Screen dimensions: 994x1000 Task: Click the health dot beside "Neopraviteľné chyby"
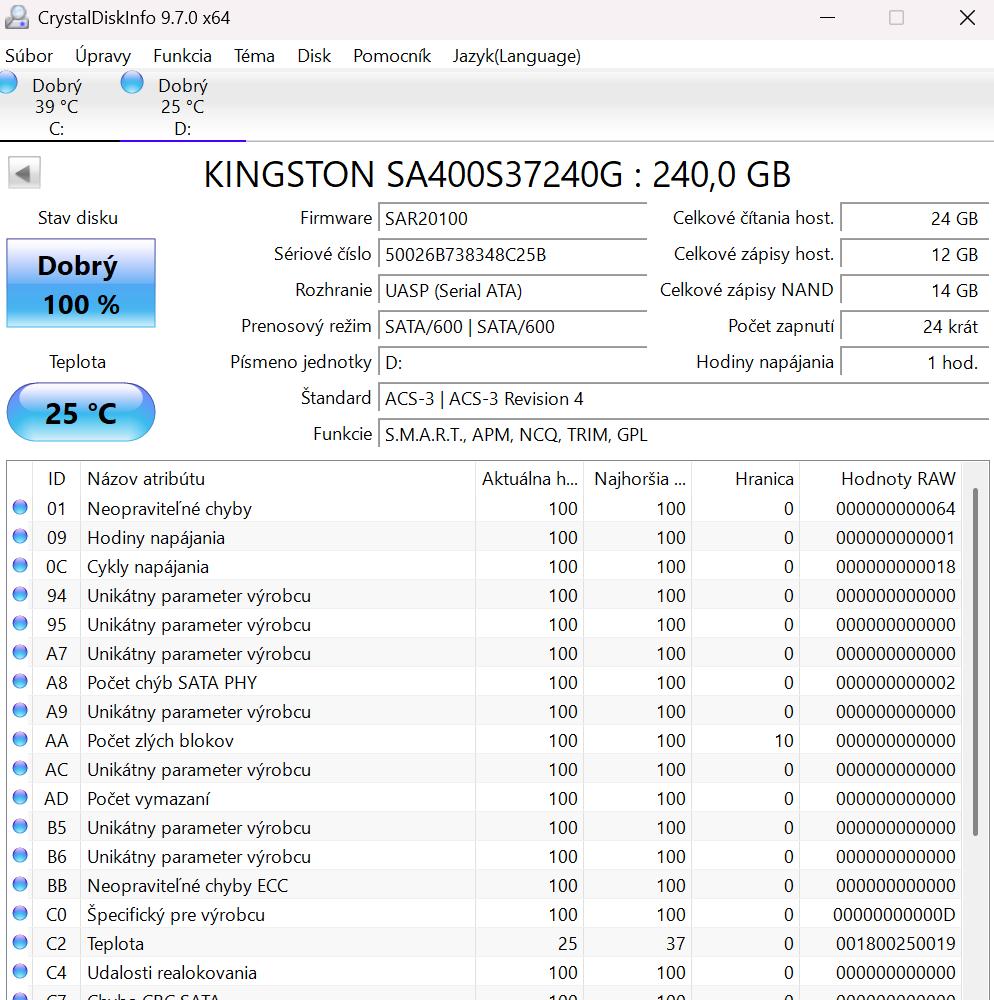[20, 508]
